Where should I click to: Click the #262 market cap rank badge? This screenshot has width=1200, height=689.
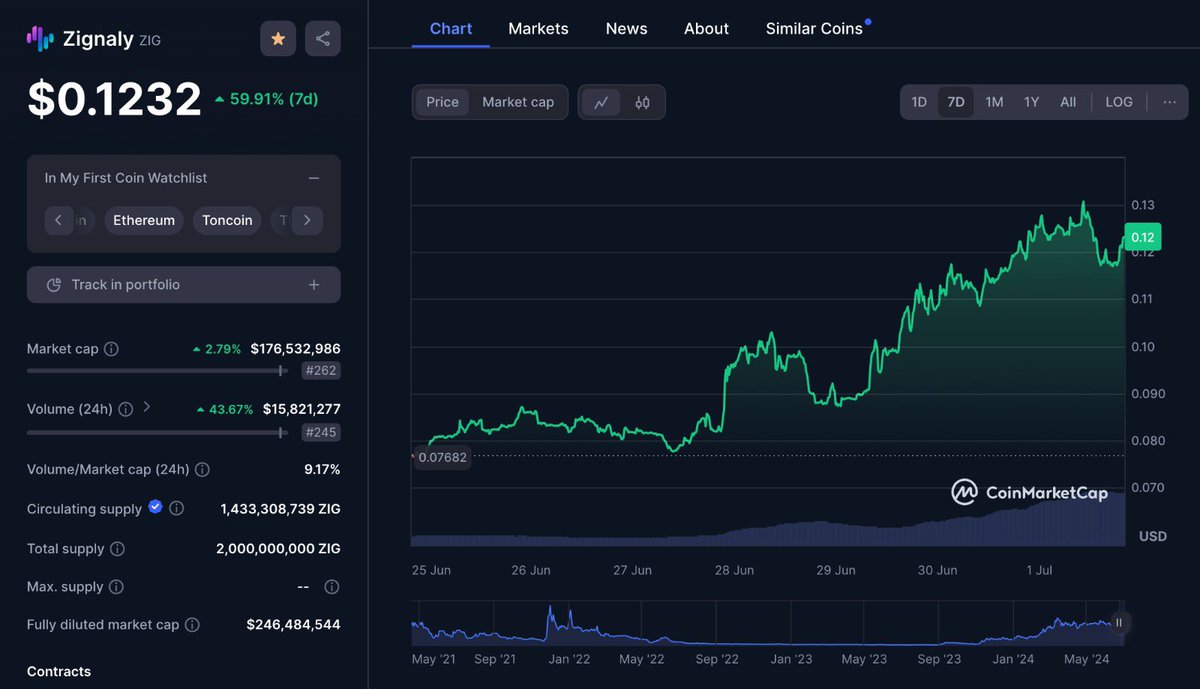pyautogui.click(x=320, y=371)
